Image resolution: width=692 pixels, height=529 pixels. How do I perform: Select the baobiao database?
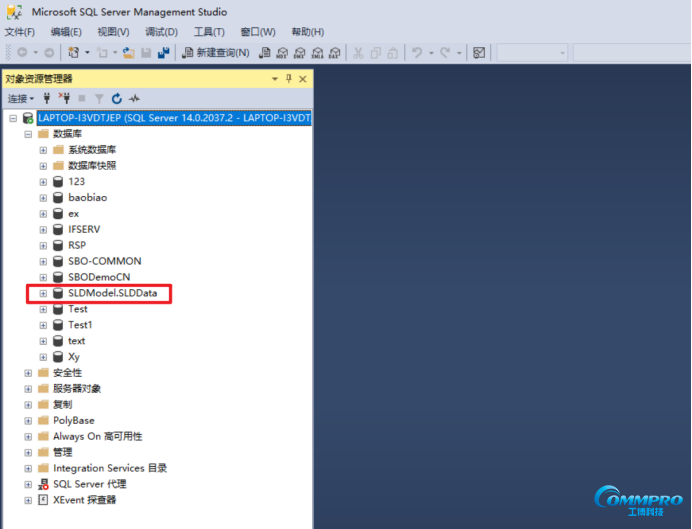pos(87,198)
